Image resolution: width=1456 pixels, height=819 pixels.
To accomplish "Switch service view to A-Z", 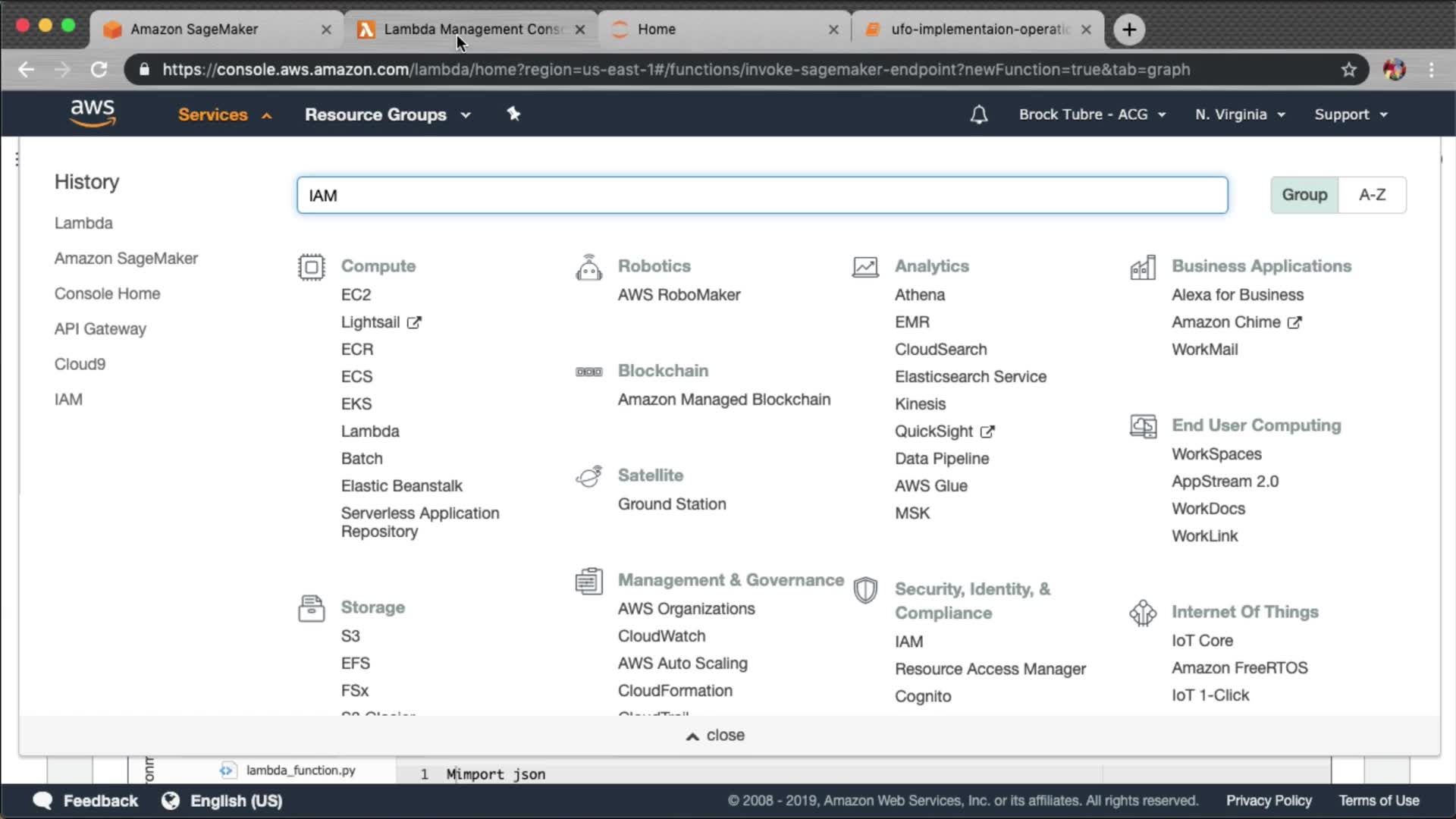I will [1372, 195].
